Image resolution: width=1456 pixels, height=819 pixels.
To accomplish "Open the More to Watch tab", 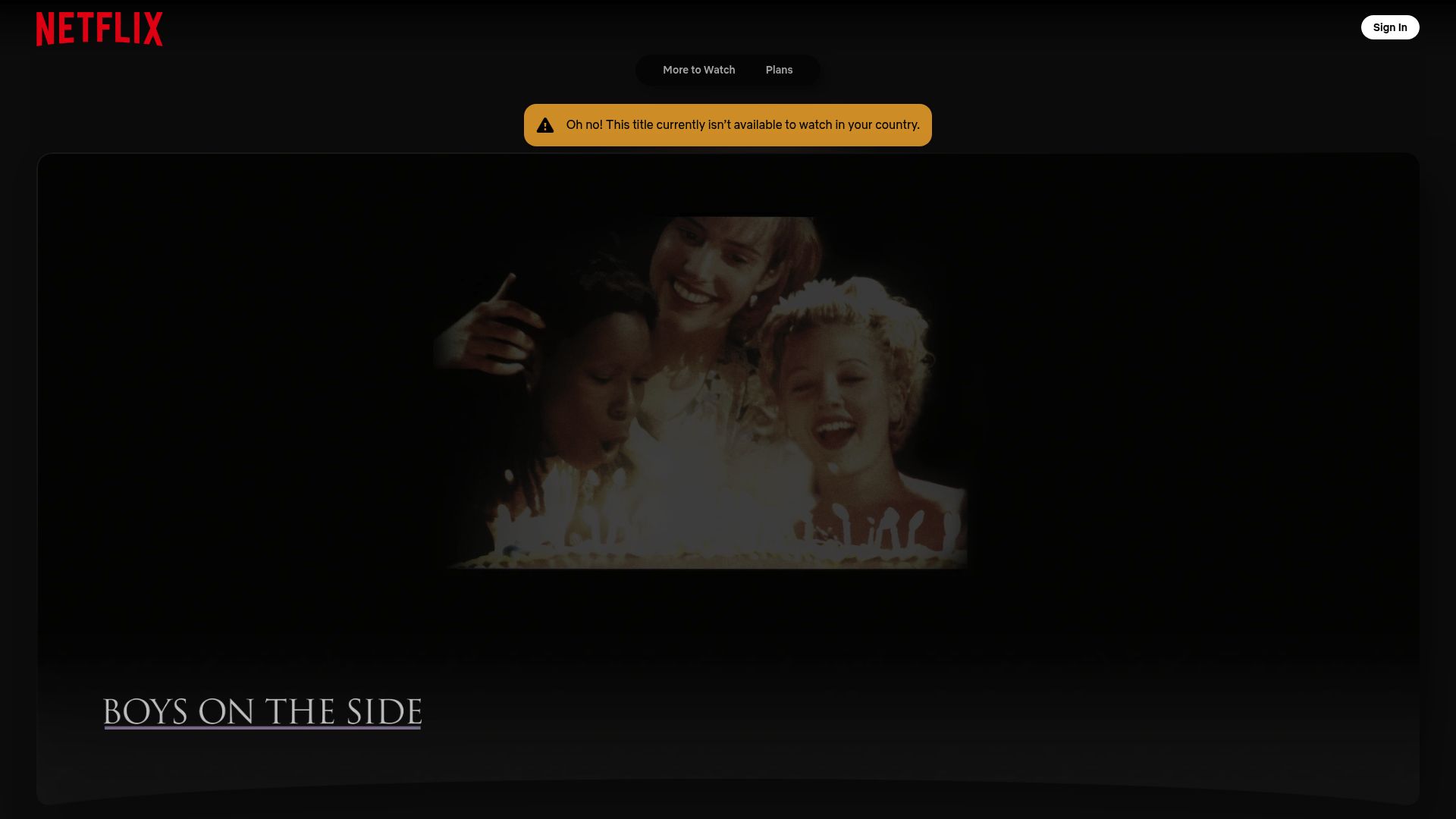I will [698, 70].
